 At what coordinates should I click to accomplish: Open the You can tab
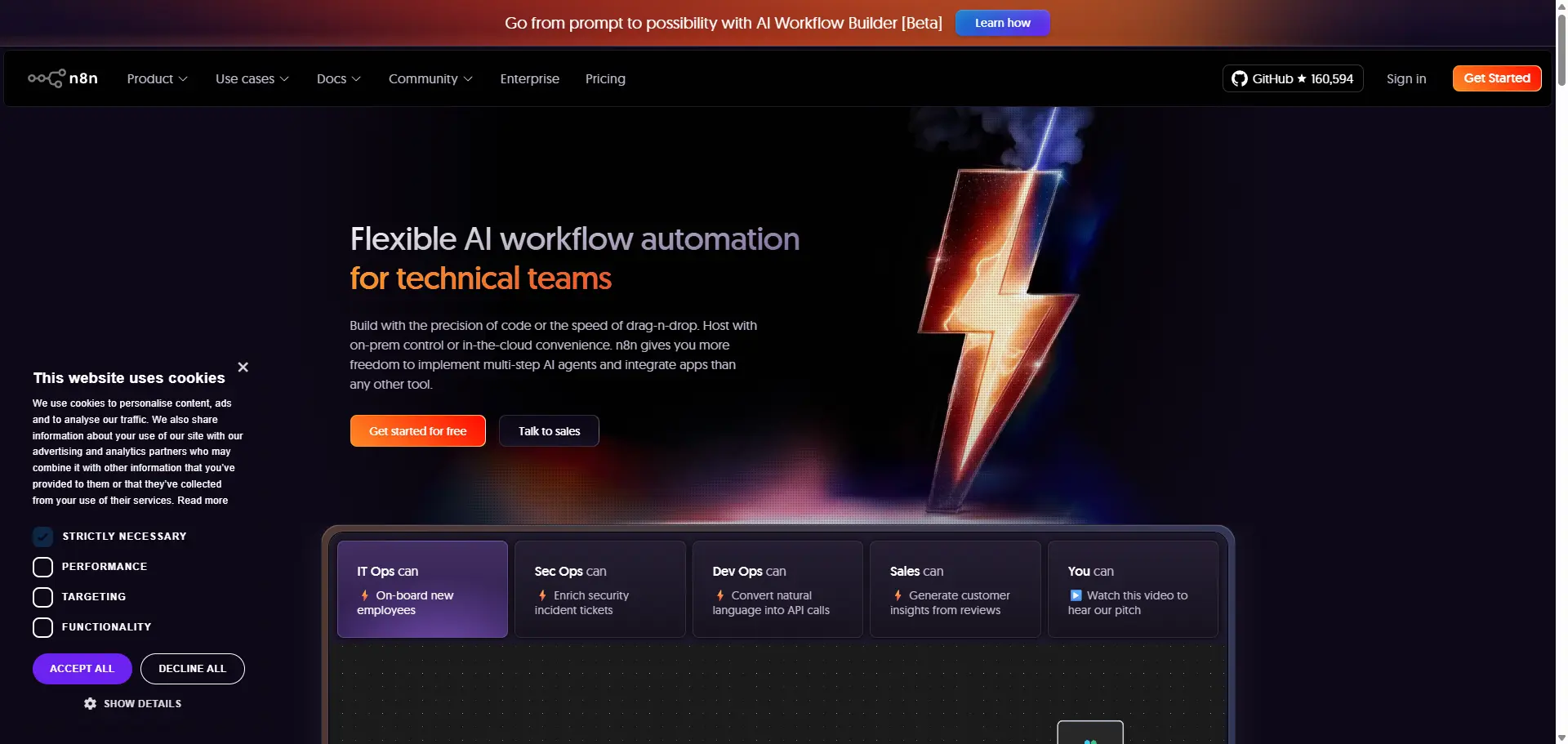point(1133,589)
